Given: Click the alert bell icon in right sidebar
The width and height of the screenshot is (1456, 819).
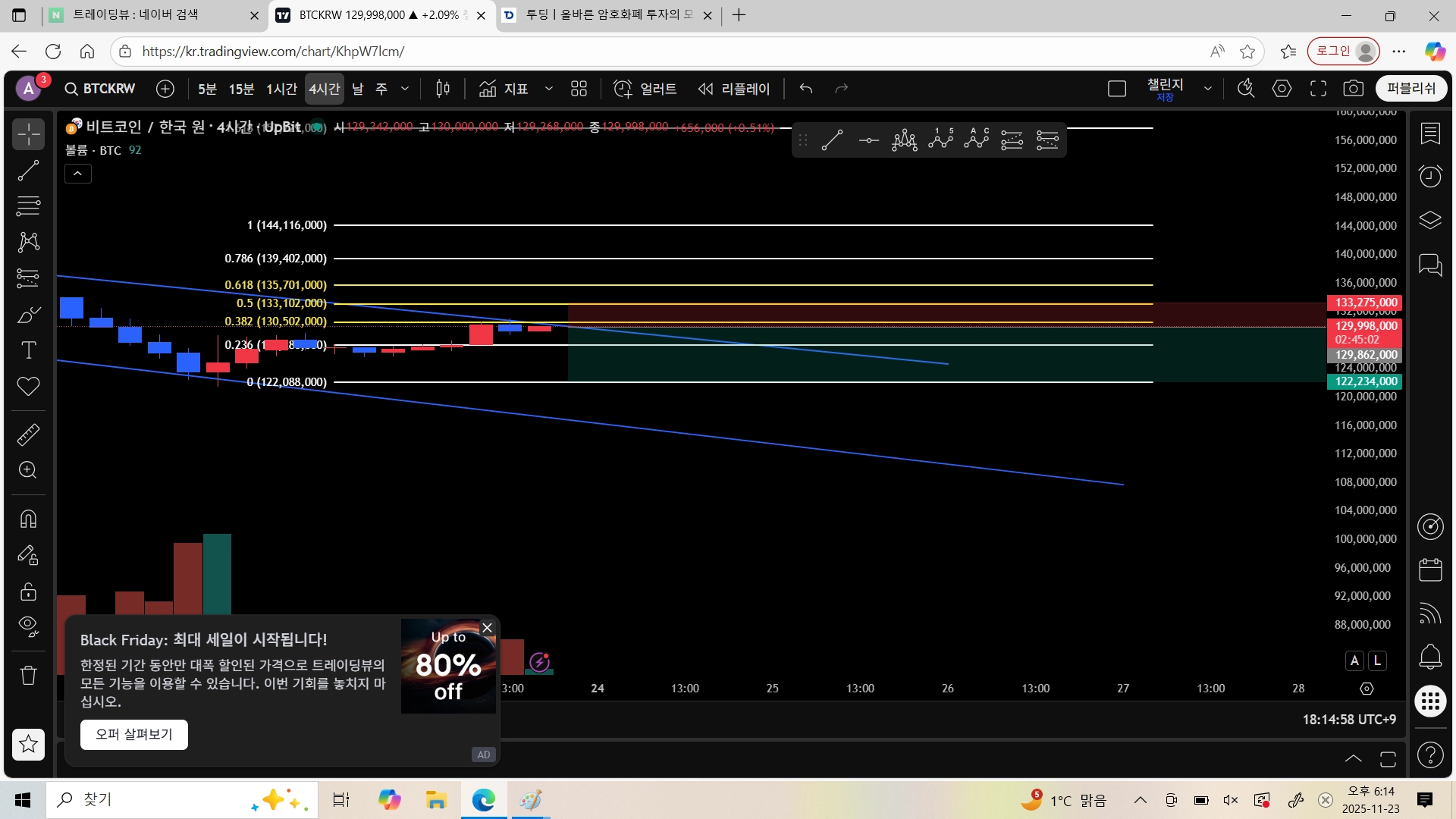Looking at the screenshot, I should point(1429,656).
